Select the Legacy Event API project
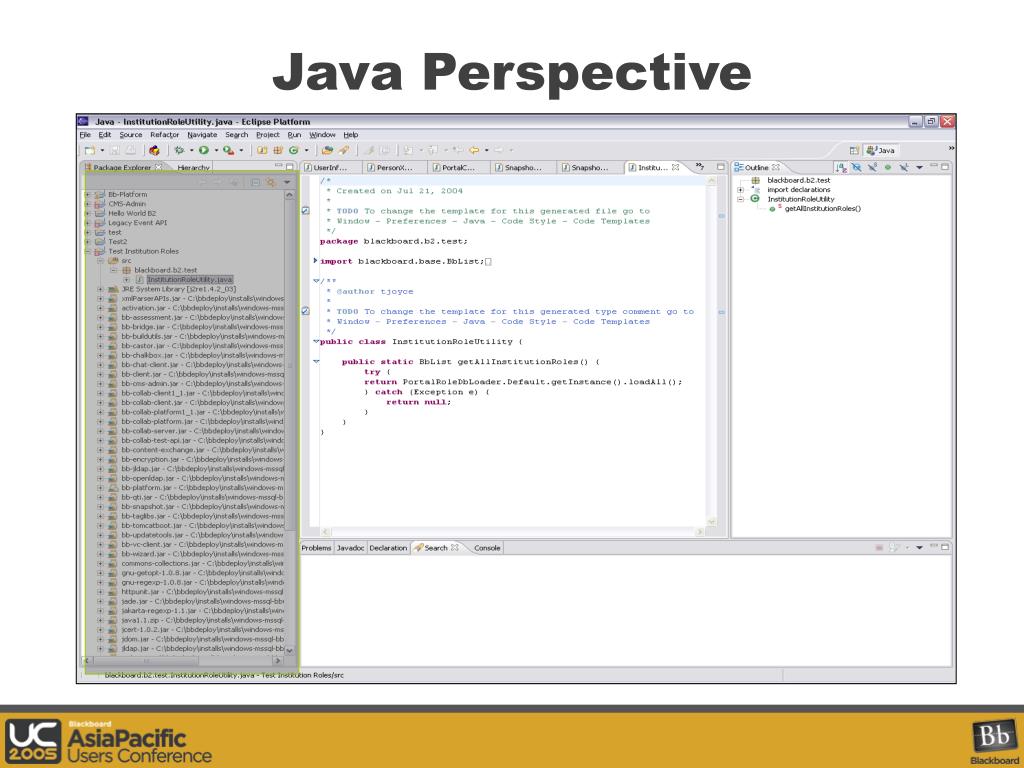 [137, 223]
